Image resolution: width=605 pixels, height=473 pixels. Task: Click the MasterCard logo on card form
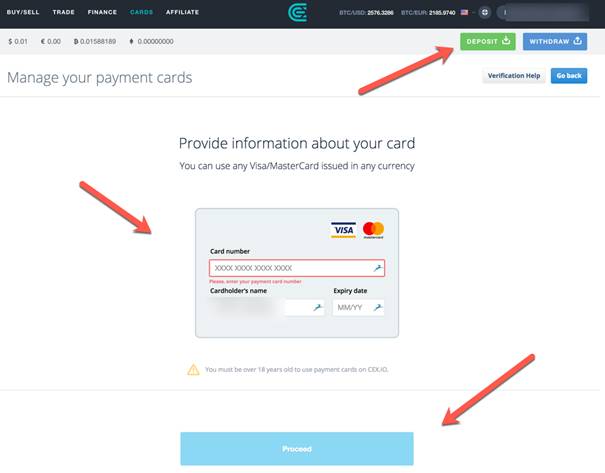click(373, 230)
